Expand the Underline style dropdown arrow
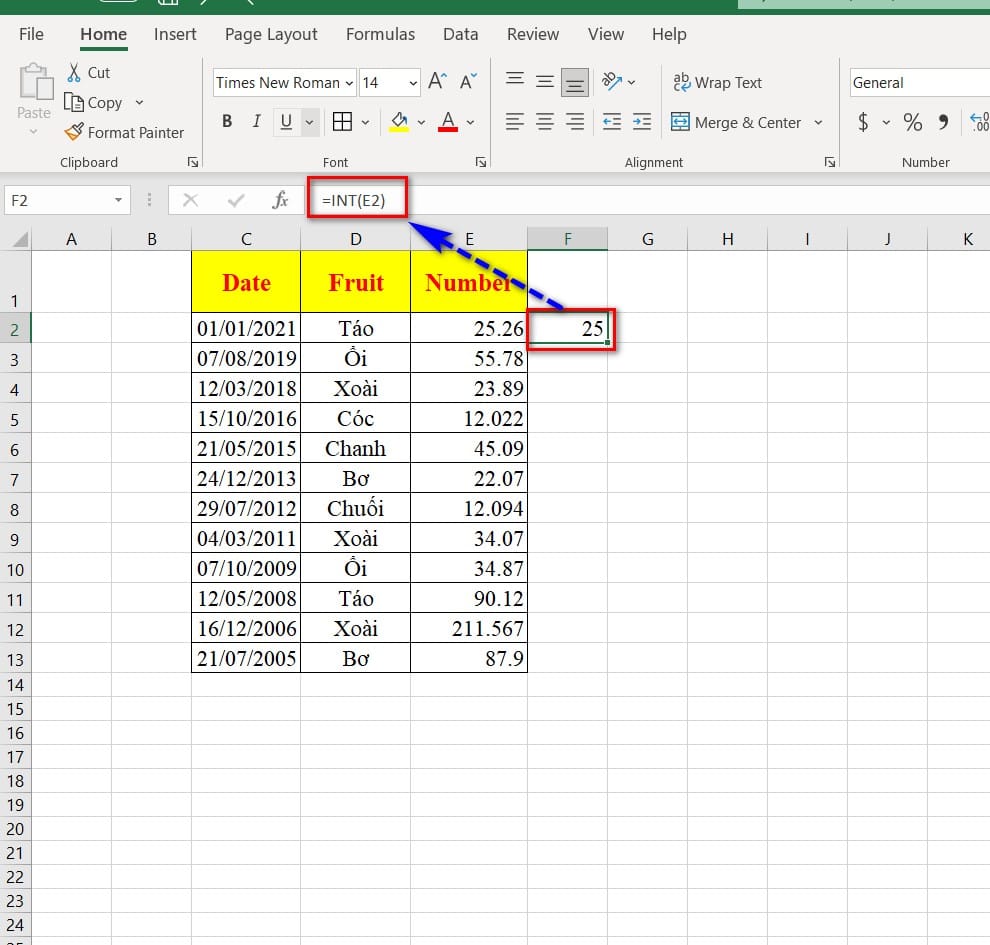The width and height of the screenshot is (990, 945). pyautogui.click(x=309, y=122)
